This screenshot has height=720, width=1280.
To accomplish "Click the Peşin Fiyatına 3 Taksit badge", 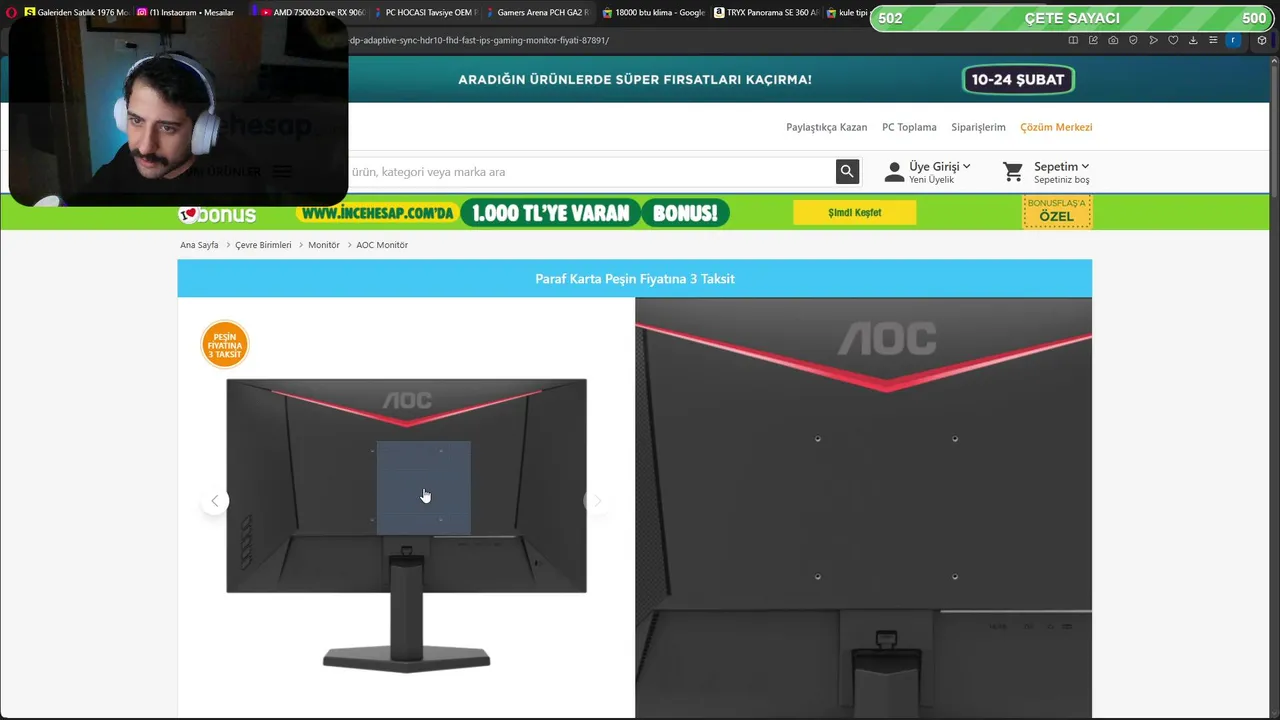I will pyautogui.click(x=224, y=344).
